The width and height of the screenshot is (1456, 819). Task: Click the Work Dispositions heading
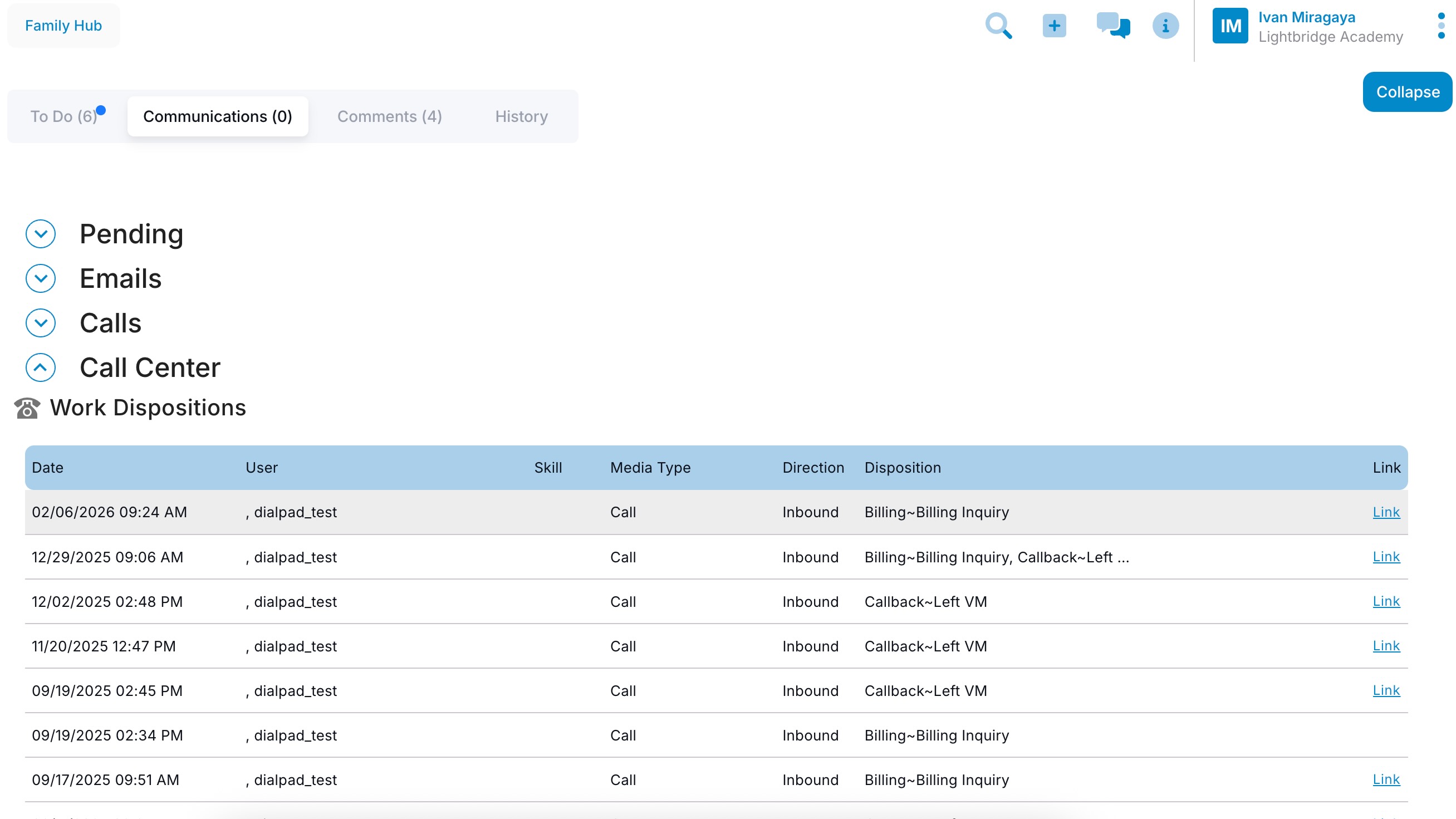point(148,408)
